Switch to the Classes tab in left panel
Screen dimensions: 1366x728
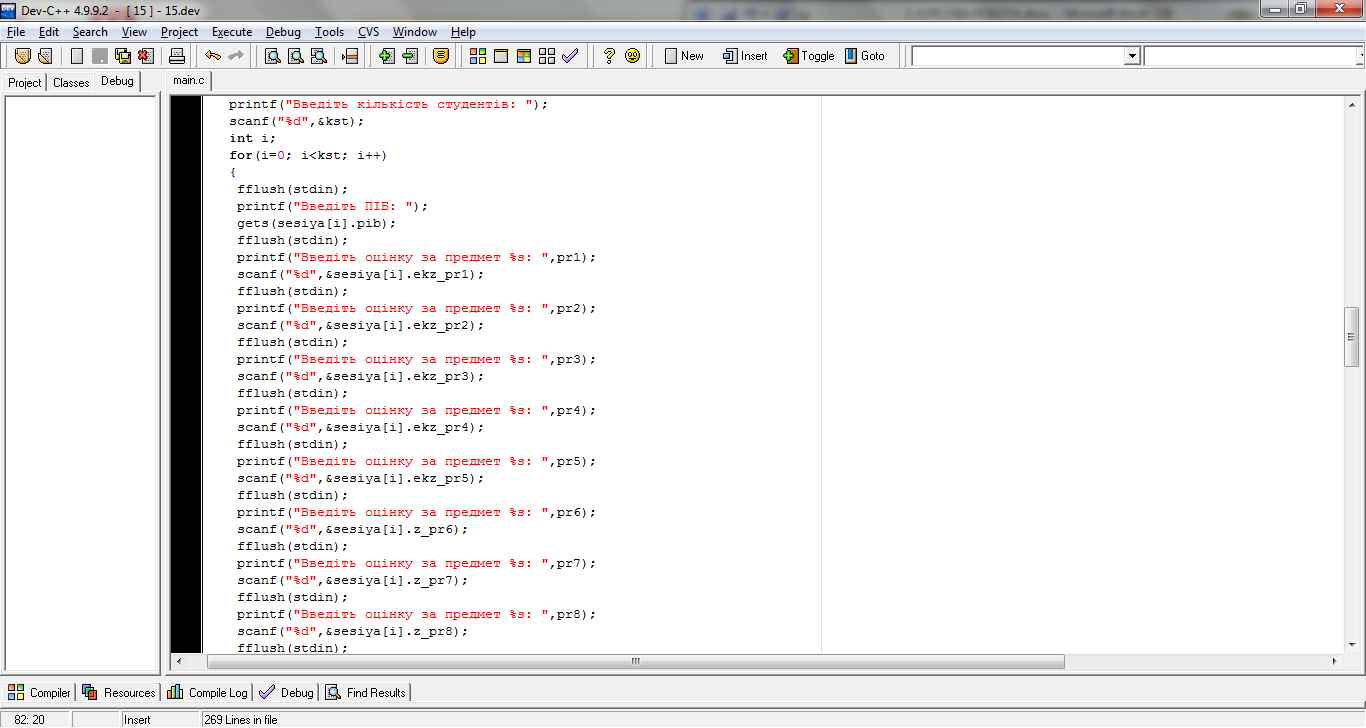(x=71, y=83)
